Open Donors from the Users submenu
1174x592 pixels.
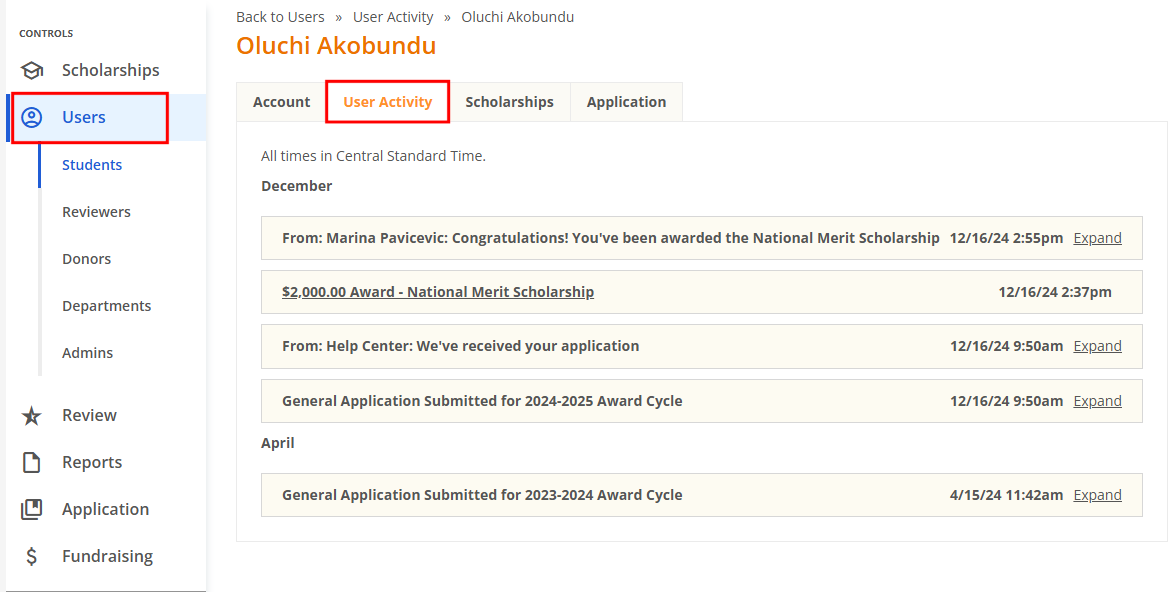point(86,258)
